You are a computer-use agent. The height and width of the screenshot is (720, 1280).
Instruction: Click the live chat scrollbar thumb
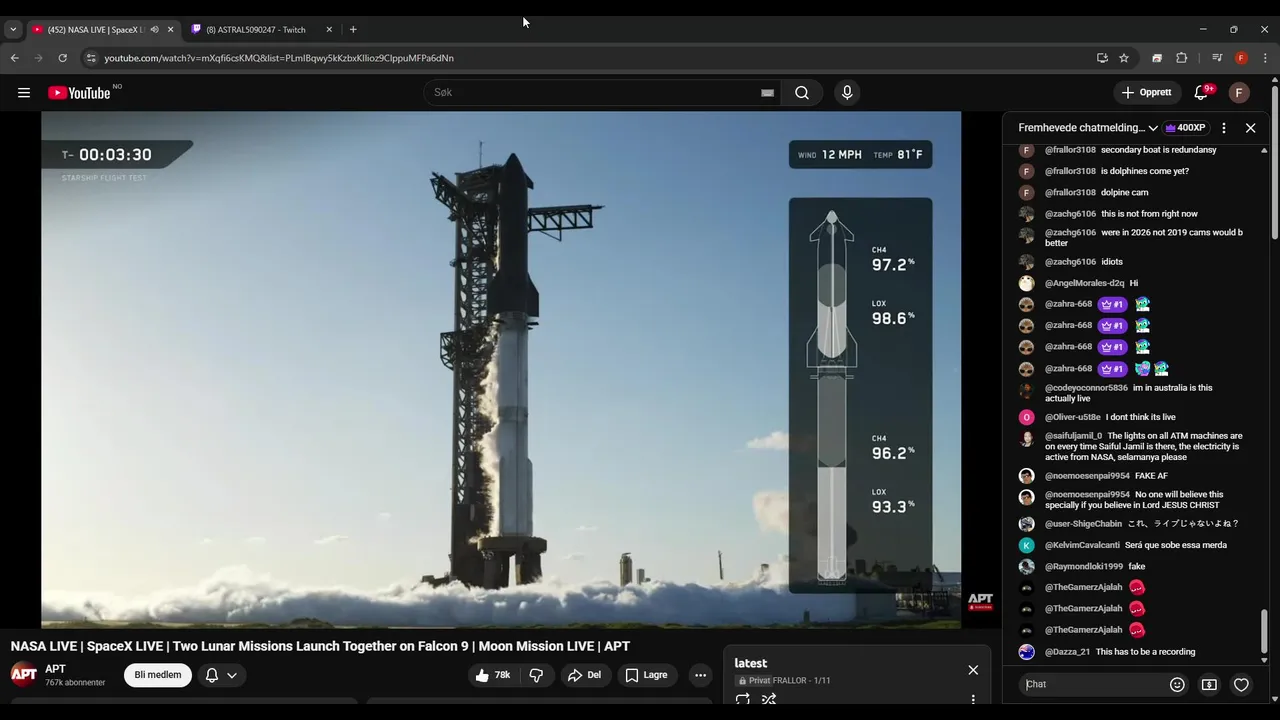pyautogui.click(x=1264, y=632)
